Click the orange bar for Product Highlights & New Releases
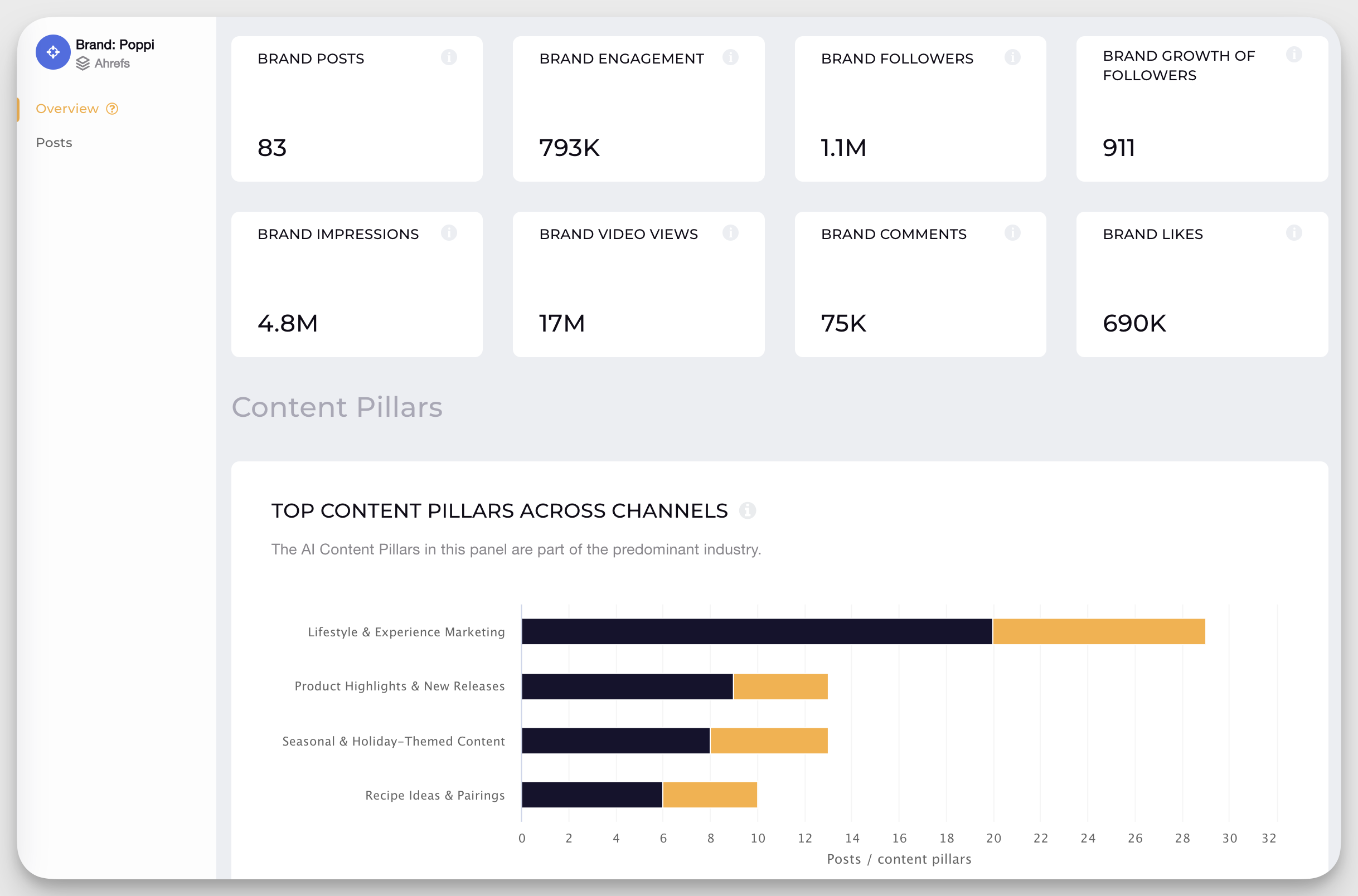Screen dimensions: 1358x896 (x=780, y=686)
